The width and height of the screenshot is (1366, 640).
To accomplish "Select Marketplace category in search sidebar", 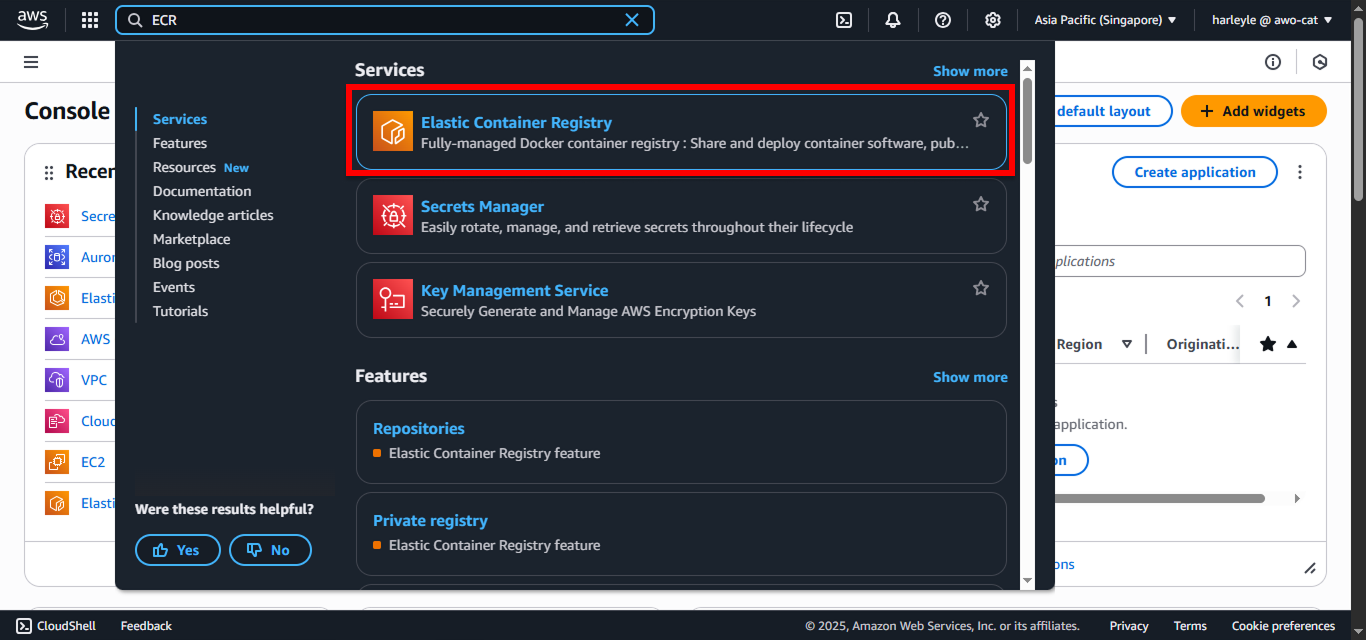I will click(x=192, y=239).
